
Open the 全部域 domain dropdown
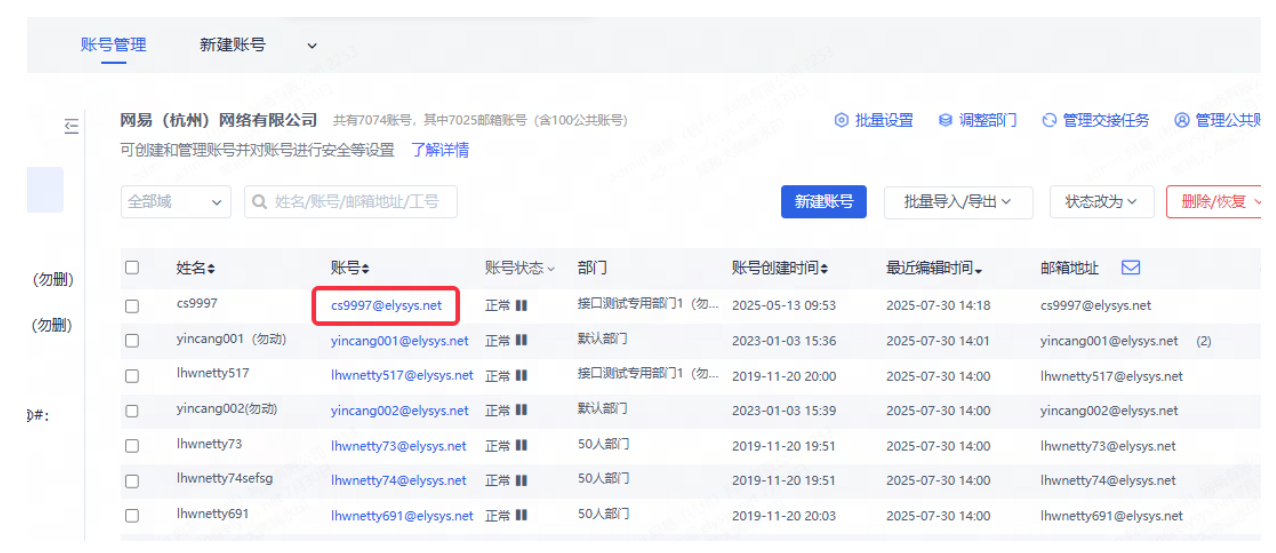[x=176, y=202]
